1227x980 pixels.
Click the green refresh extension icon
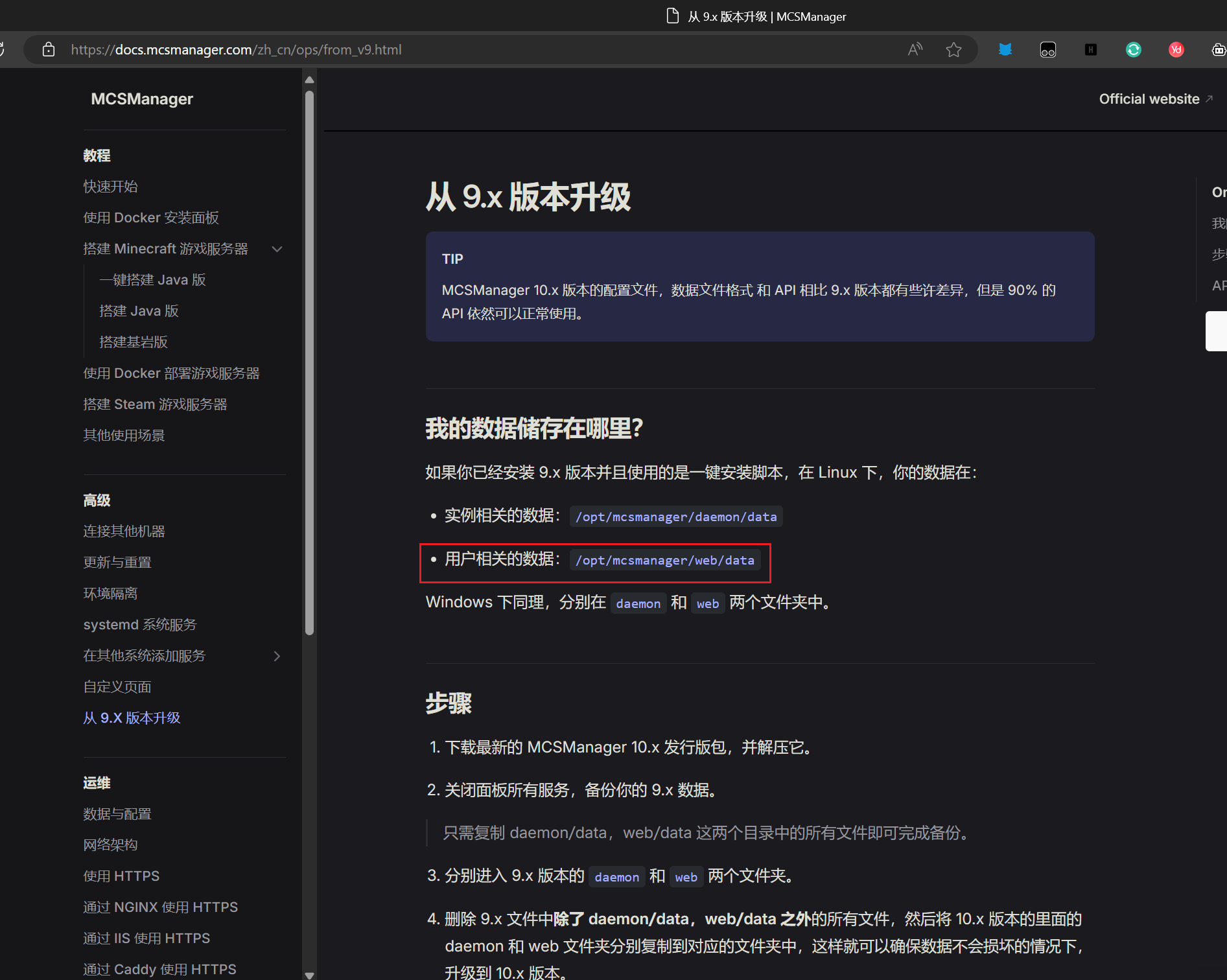1133,49
